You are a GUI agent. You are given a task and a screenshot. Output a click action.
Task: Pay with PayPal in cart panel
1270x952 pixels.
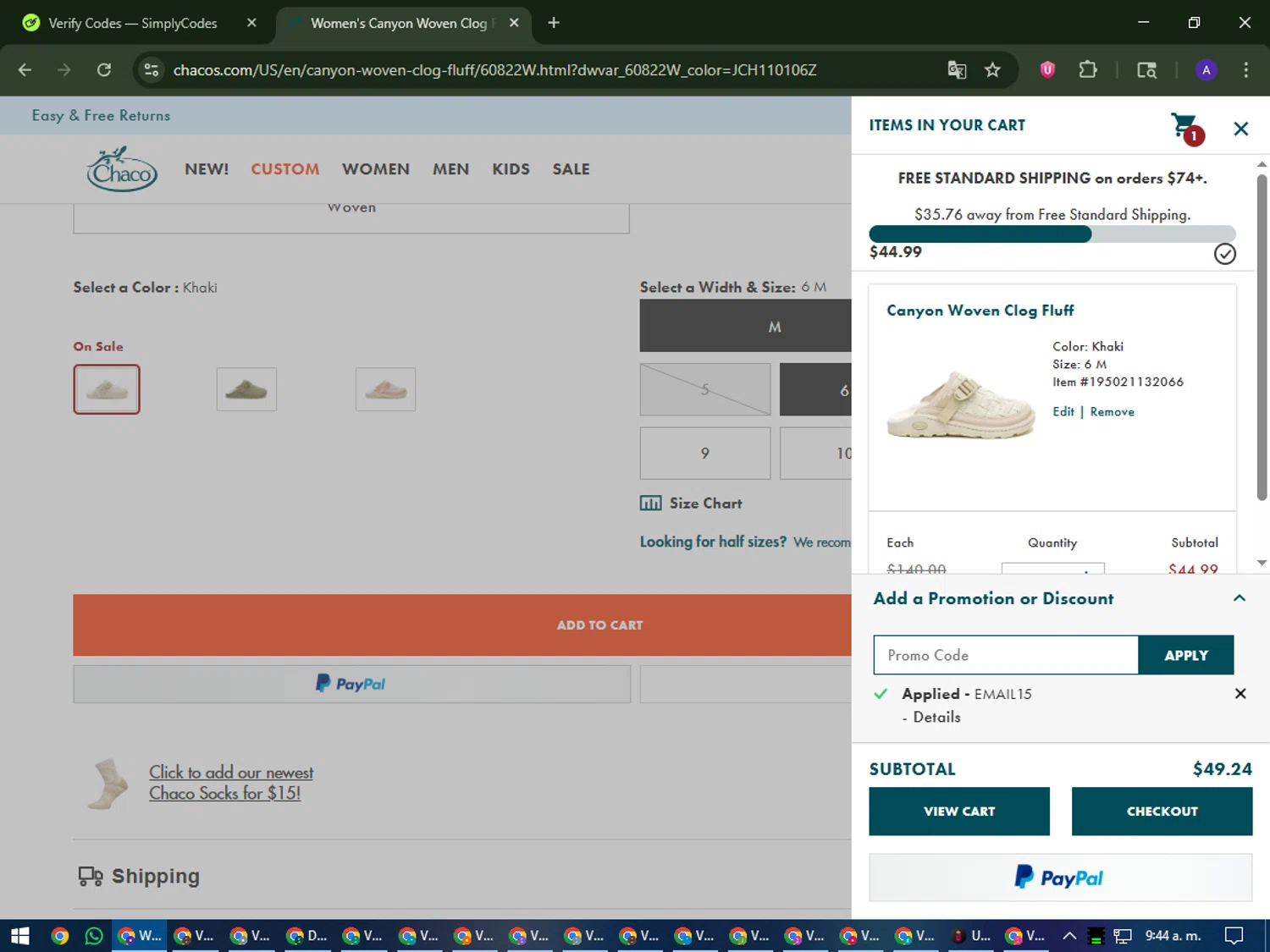tap(1060, 878)
